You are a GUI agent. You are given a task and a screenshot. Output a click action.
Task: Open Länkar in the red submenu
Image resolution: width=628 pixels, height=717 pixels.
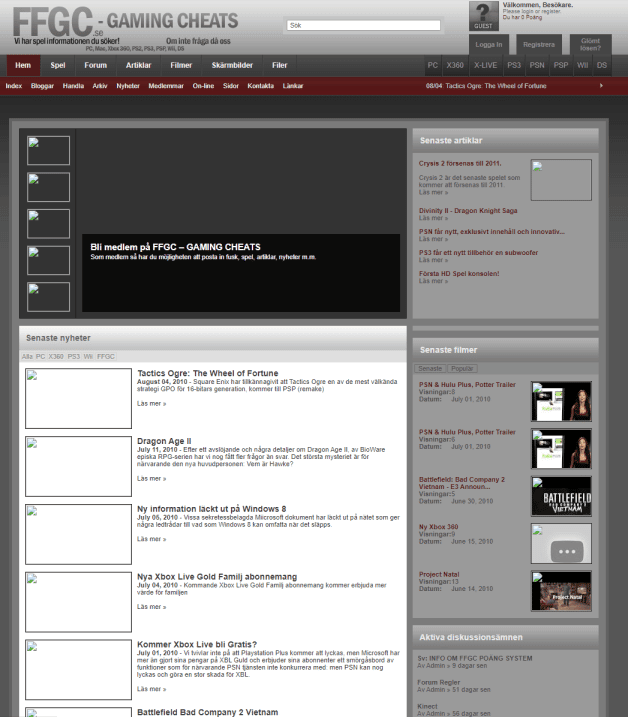pyautogui.click(x=293, y=86)
